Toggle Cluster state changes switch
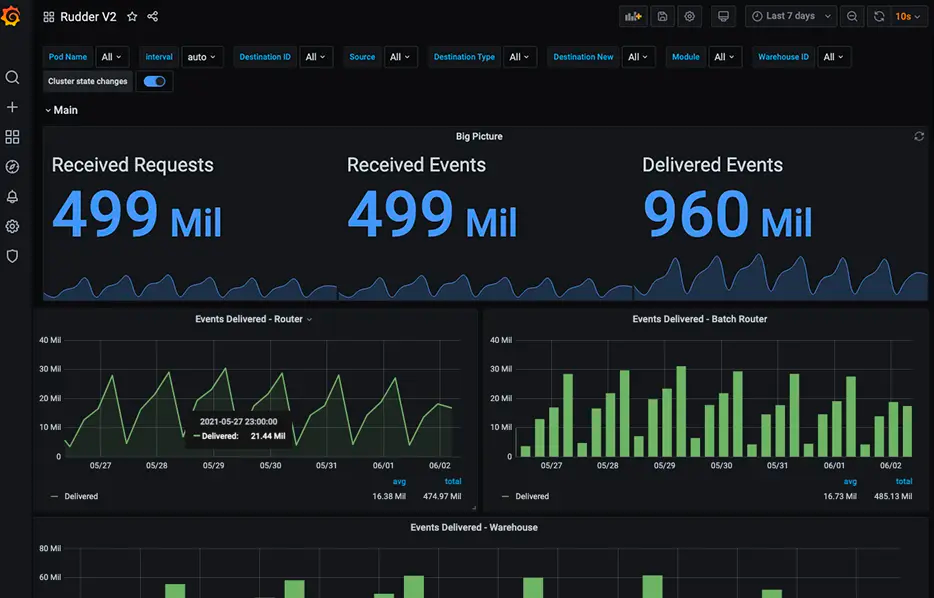The width and height of the screenshot is (934, 598). (154, 82)
